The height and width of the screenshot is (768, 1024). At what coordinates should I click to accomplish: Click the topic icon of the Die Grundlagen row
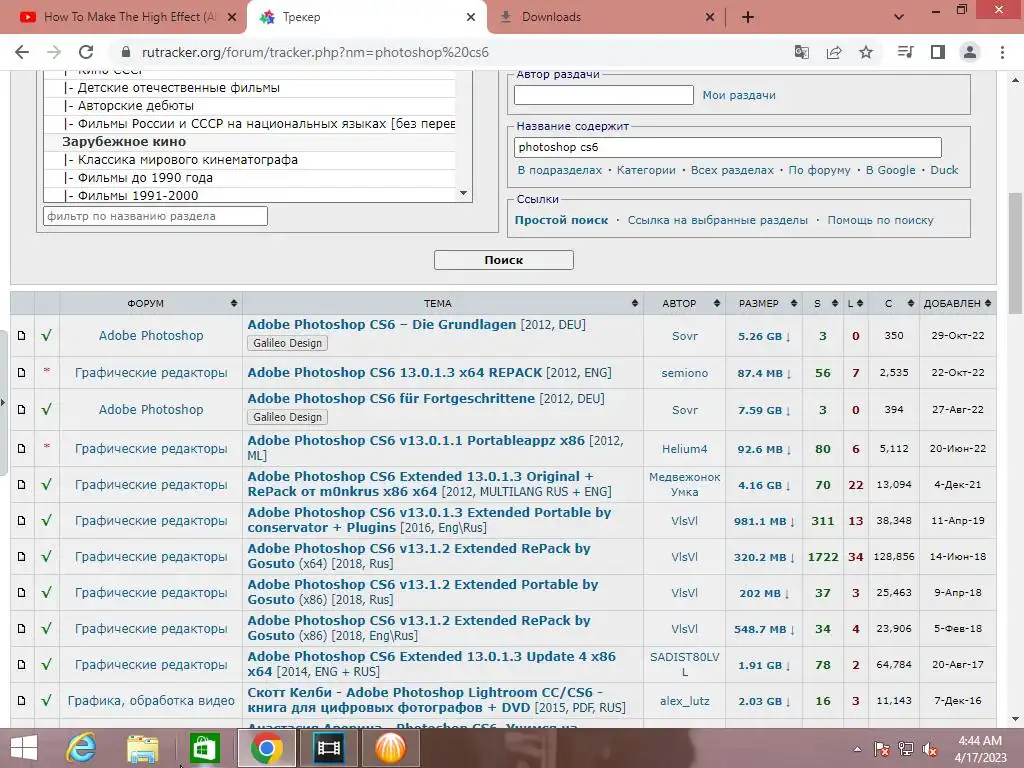click(22, 336)
